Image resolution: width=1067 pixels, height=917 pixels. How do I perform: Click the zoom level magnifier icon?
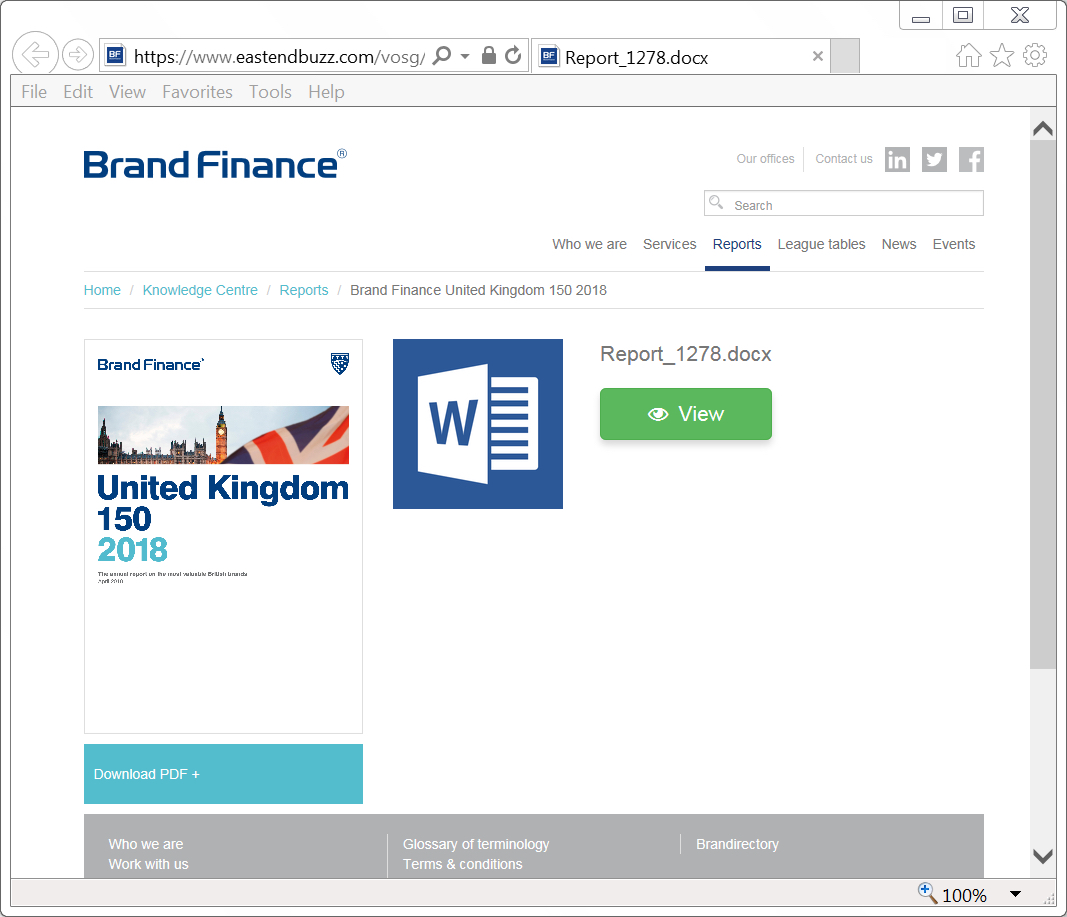click(x=927, y=893)
